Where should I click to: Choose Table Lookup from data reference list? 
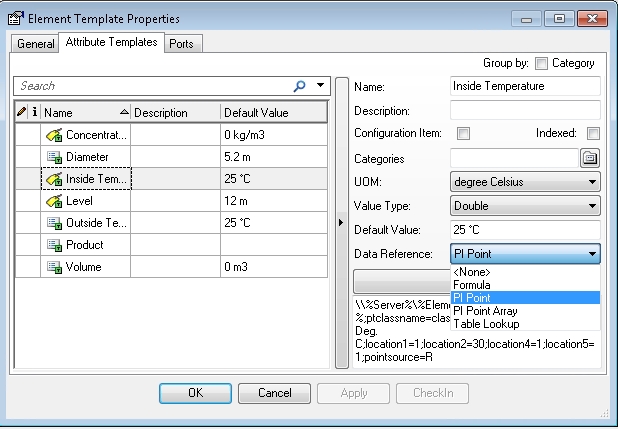point(486,323)
